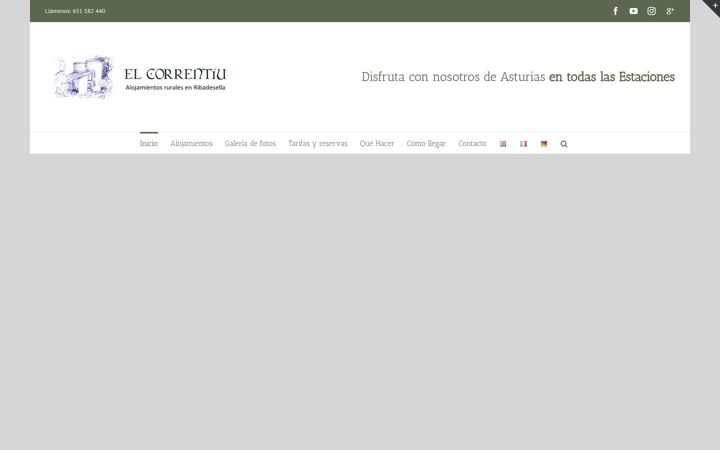The width and height of the screenshot is (720, 450).
Task: Open the Google Plus icon
Action: click(x=670, y=11)
